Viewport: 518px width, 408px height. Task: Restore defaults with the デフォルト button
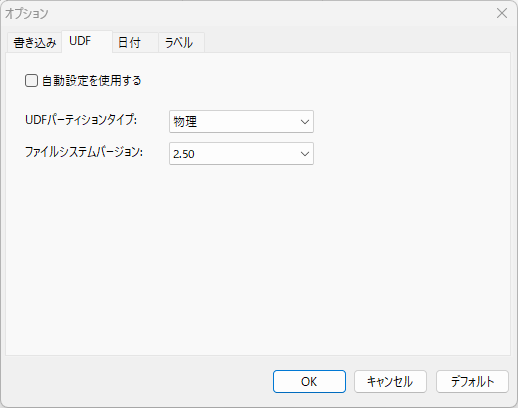coord(472,381)
